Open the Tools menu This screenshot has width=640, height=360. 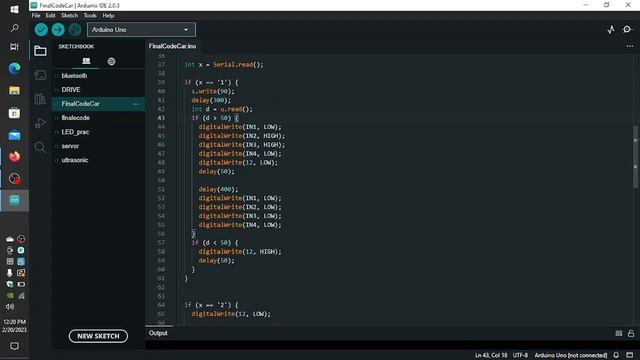pyautogui.click(x=90, y=16)
